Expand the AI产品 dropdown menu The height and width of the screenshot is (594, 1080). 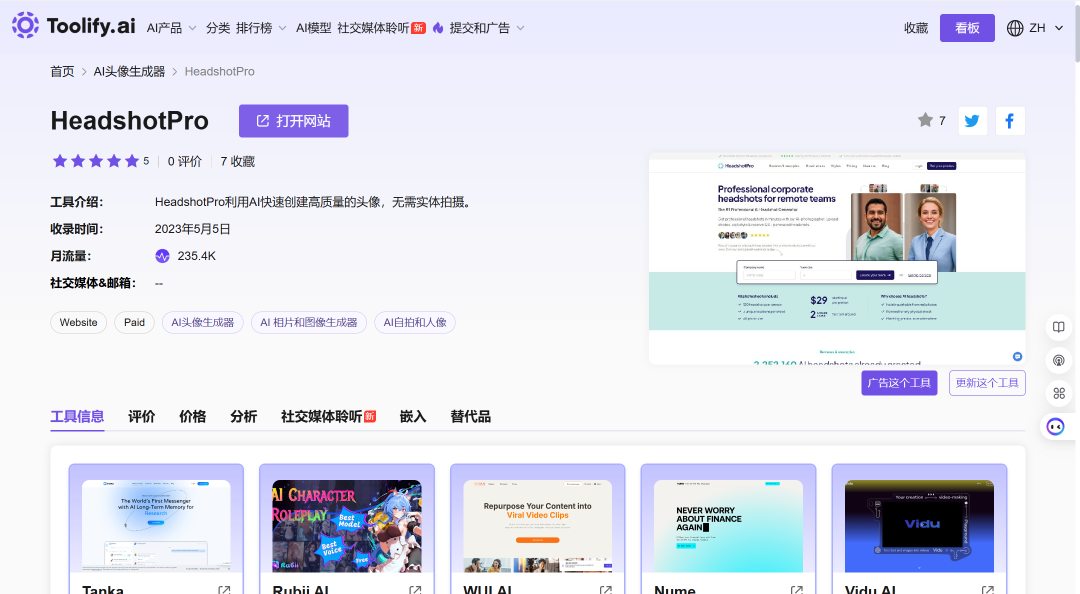pos(172,28)
